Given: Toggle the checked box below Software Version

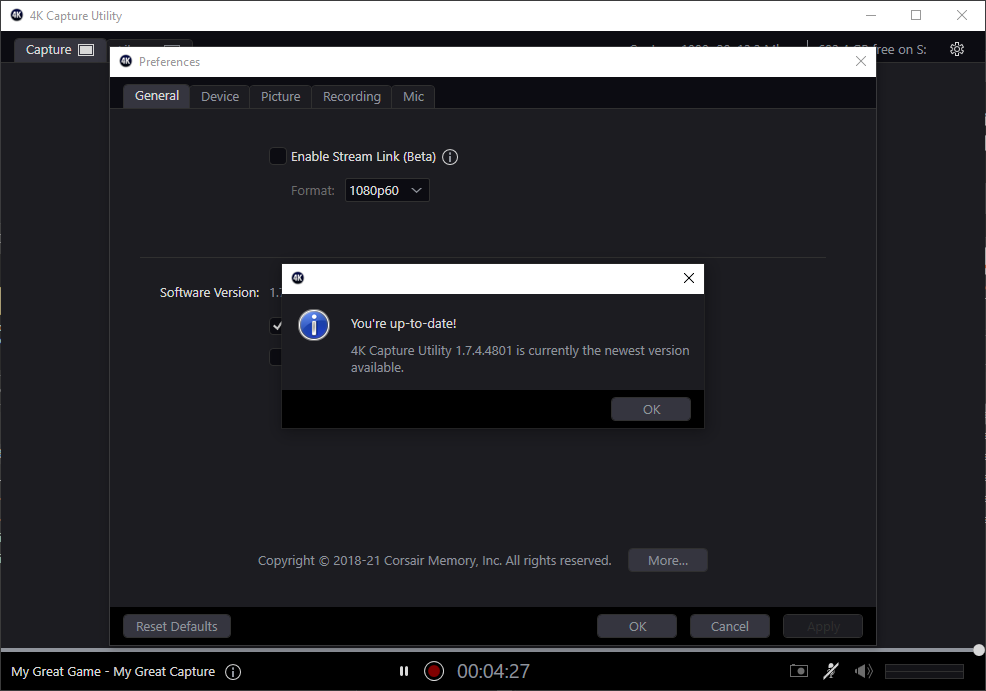Looking at the screenshot, I should [276, 326].
